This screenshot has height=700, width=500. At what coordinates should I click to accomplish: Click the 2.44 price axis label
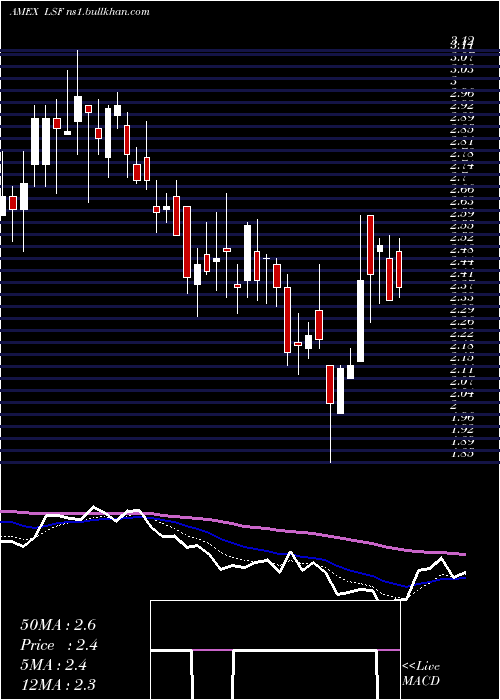462,262
